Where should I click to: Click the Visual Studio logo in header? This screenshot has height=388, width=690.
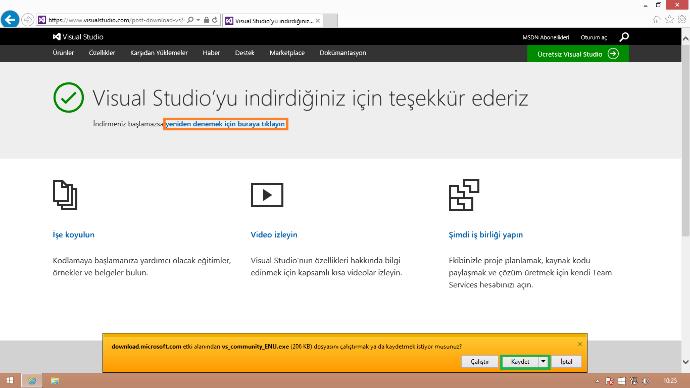point(78,37)
